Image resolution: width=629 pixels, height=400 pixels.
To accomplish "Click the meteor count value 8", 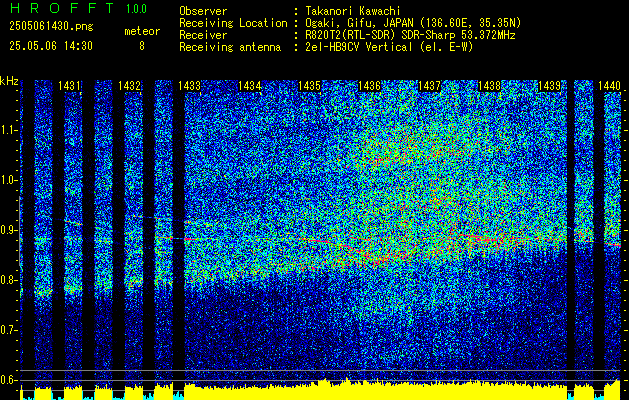I will 142,46.
